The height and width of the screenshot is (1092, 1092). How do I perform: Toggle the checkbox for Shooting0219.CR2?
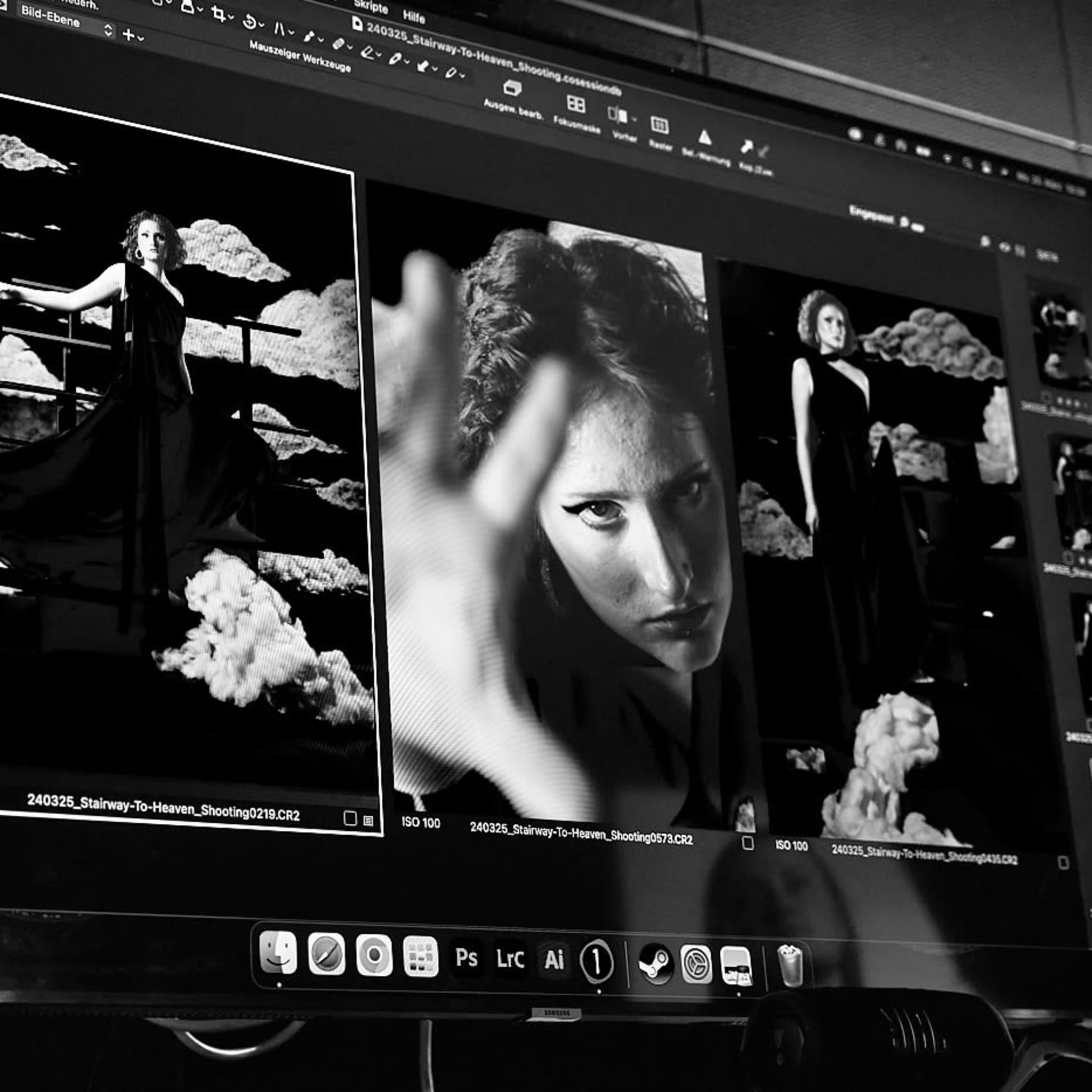pyautogui.click(x=350, y=818)
